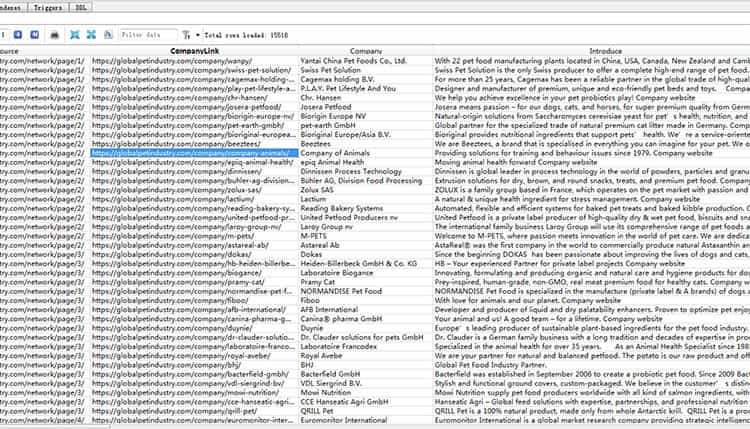The image size is (750, 429).
Task: Click the document icon left of filter box
Action: [108, 35]
